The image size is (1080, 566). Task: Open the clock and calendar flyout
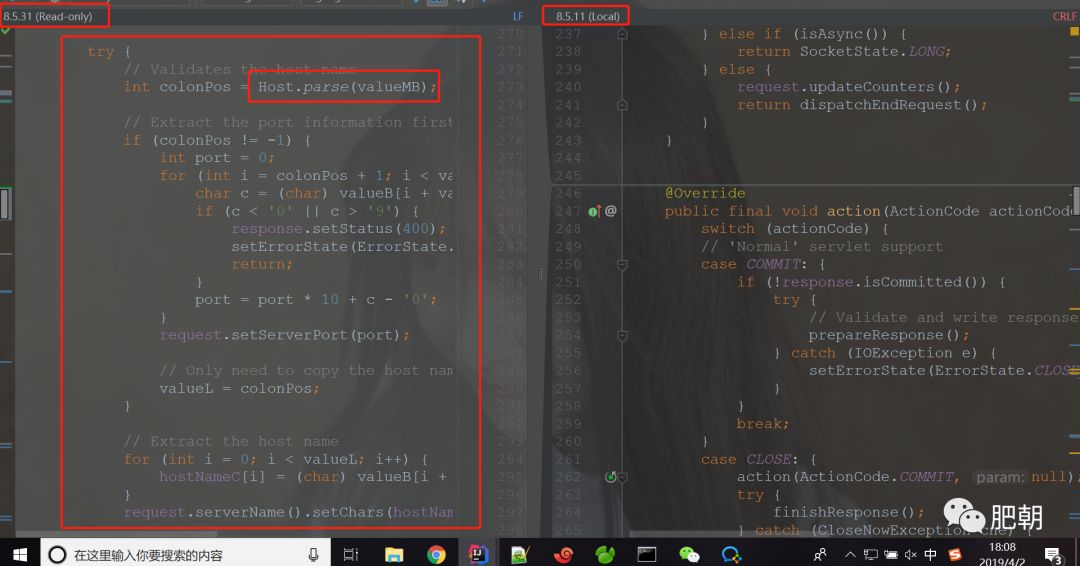(1002, 554)
